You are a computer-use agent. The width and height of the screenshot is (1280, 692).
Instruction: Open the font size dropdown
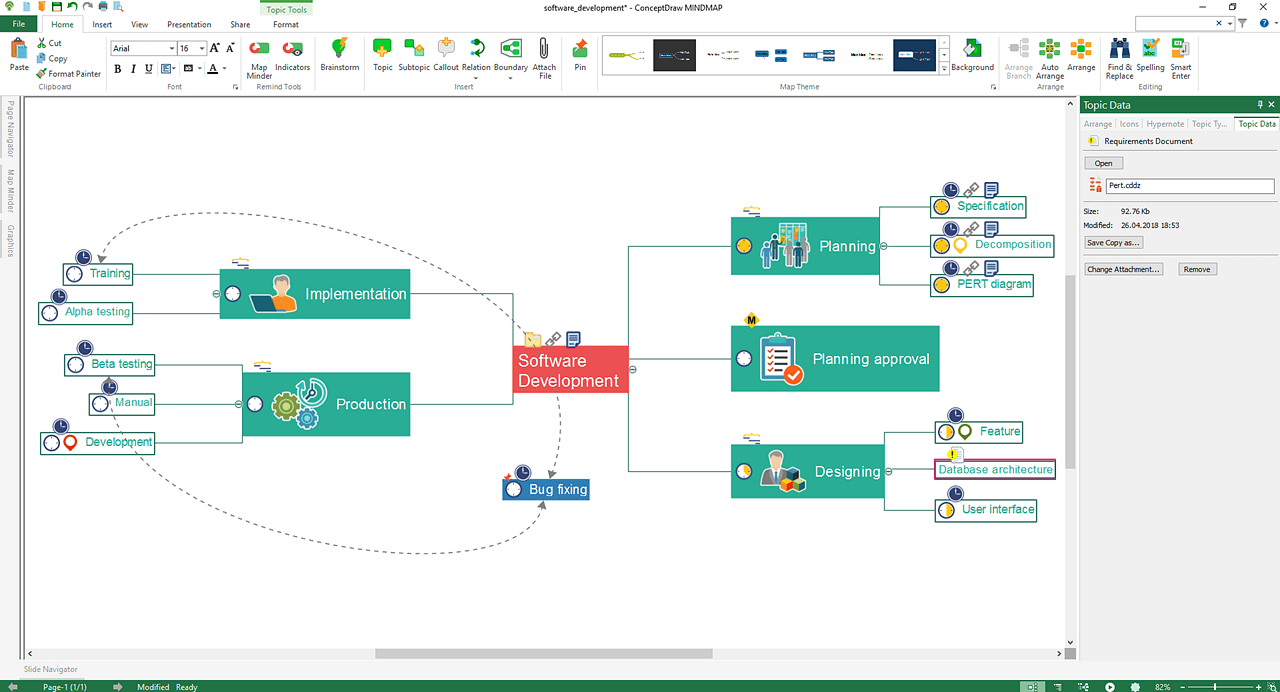coord(200,47)
